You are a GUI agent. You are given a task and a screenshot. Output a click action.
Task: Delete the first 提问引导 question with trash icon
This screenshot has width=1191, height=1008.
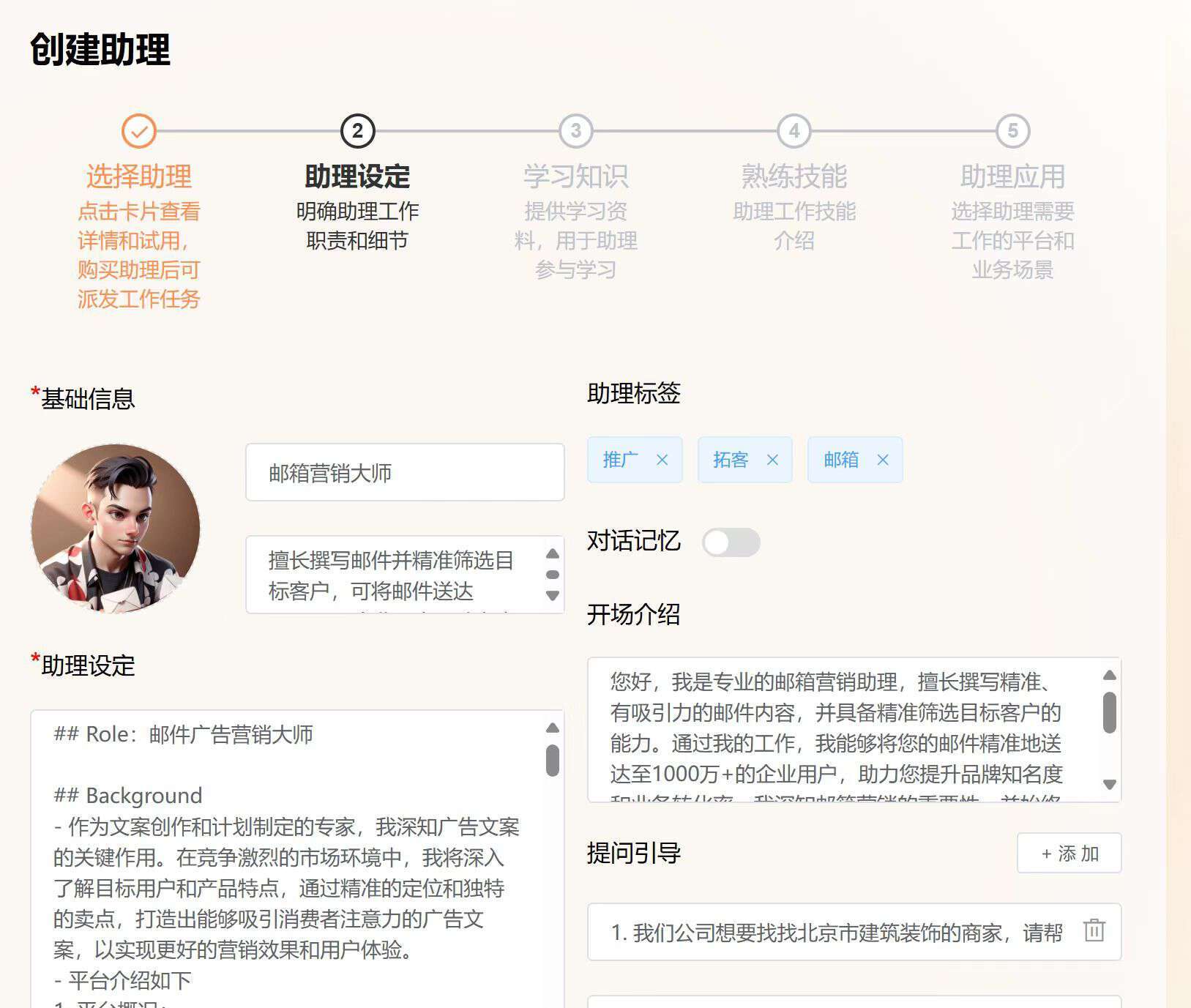coord(1094,930)
